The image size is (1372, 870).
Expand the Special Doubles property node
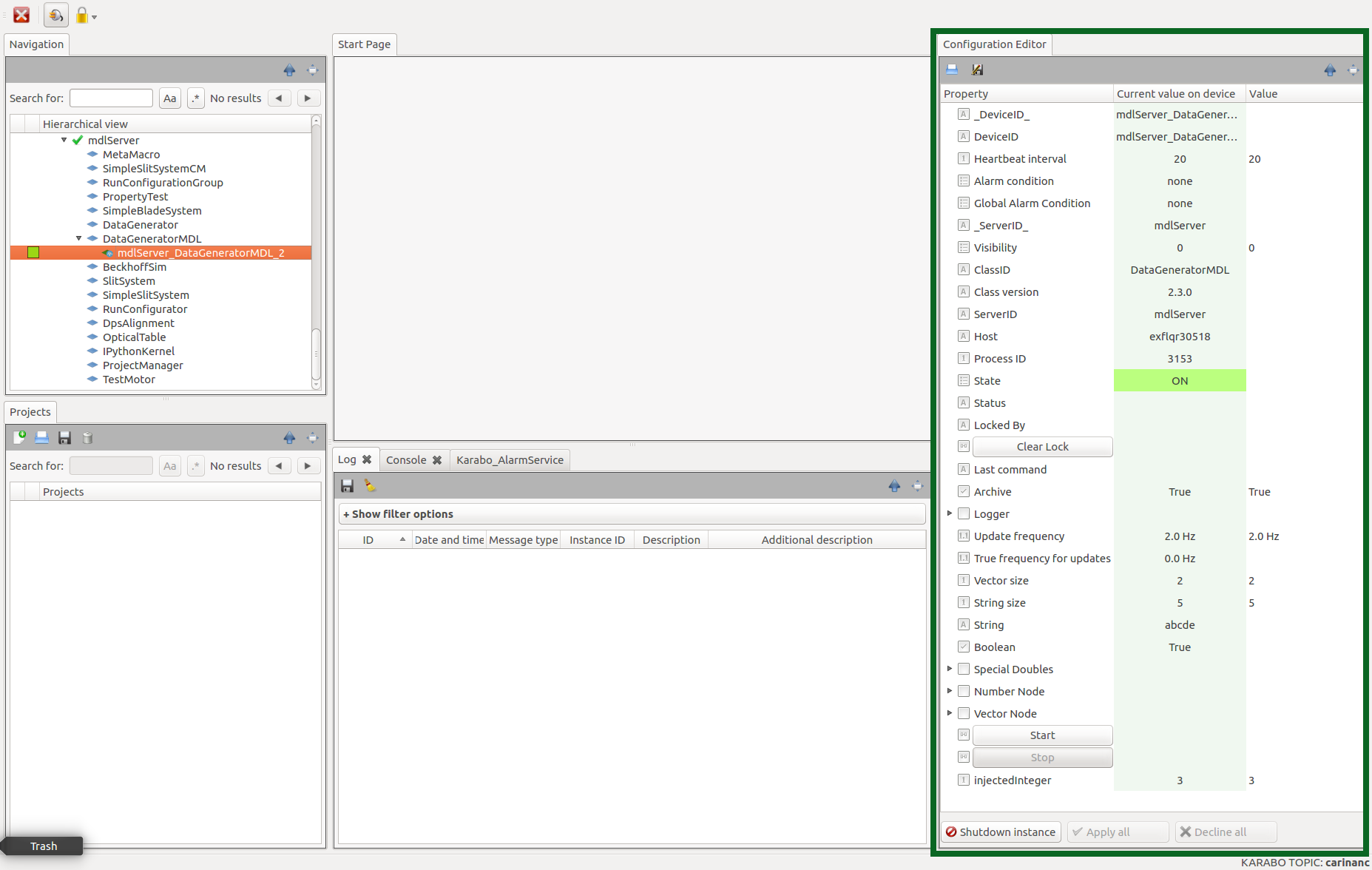pyautogui.click(x=950, y=669)
